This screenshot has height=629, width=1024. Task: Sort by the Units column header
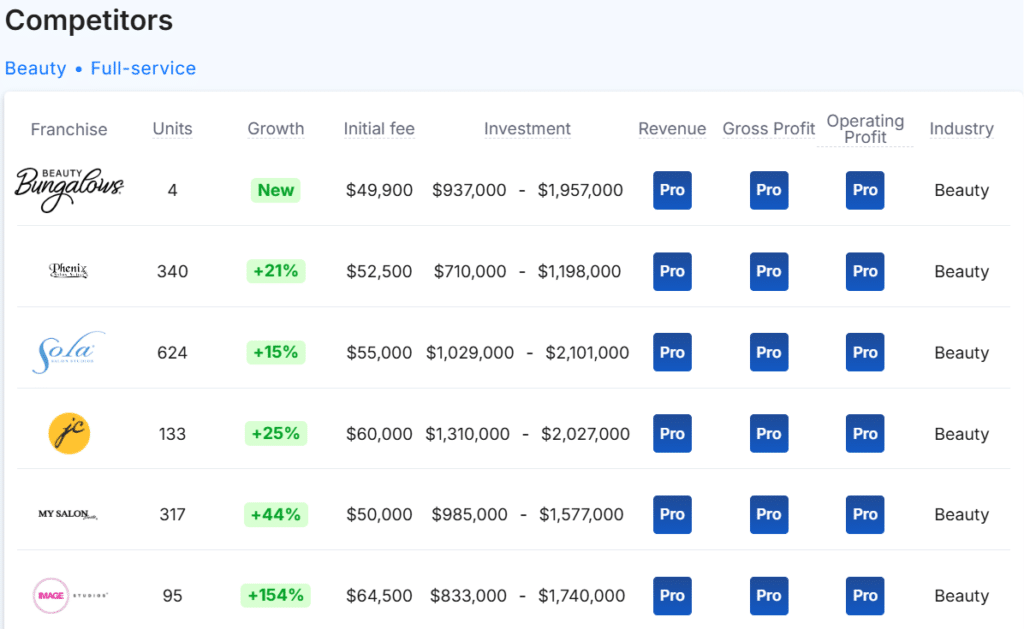(172, 129)
